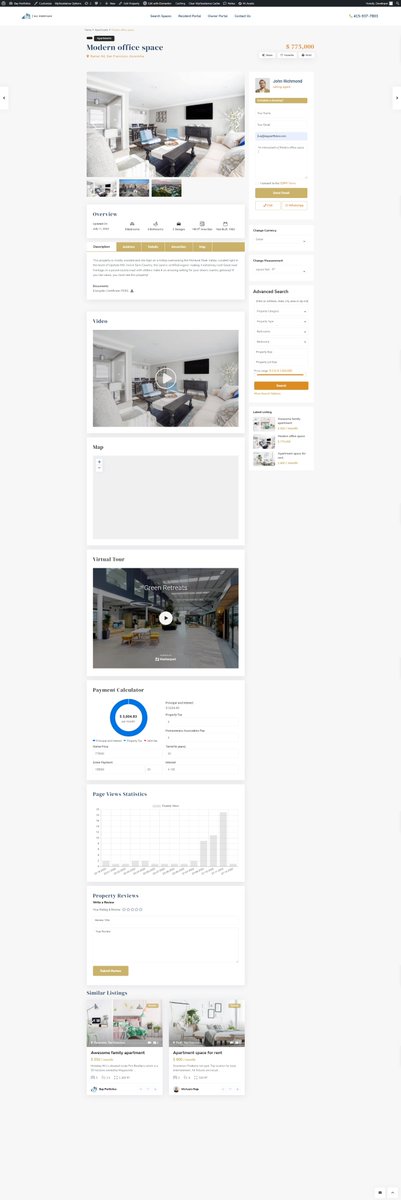Select third gallery thumbnail under main photo
The width and height of the screenshot is (401, 1200).
point(165,188)
